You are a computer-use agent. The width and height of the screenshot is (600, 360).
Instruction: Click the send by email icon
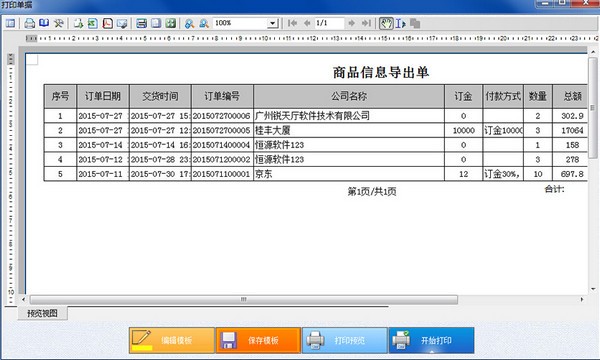pos(122,23)
